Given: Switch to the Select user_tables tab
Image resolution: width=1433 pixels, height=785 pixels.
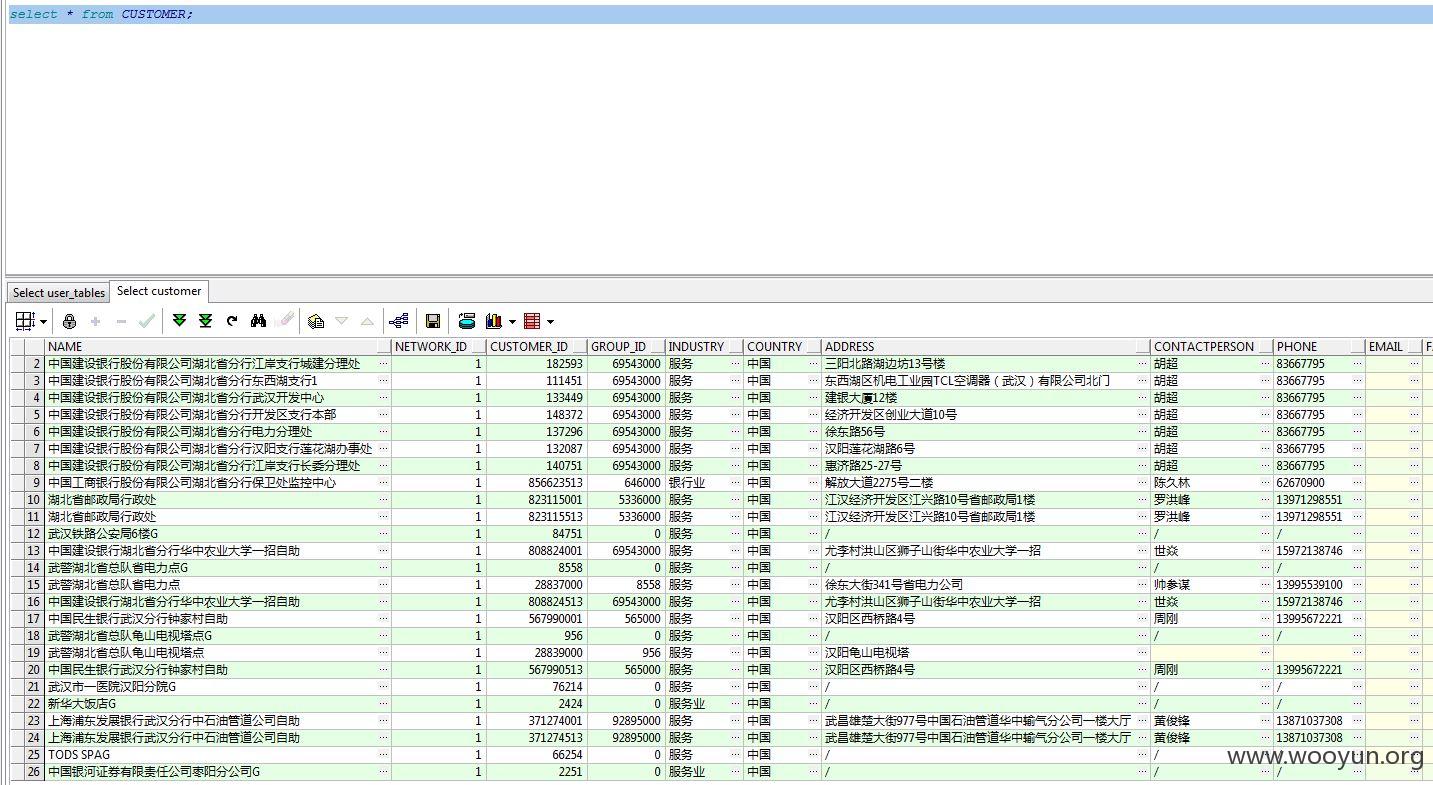Looking at the screenshot, I should (59, 293).
